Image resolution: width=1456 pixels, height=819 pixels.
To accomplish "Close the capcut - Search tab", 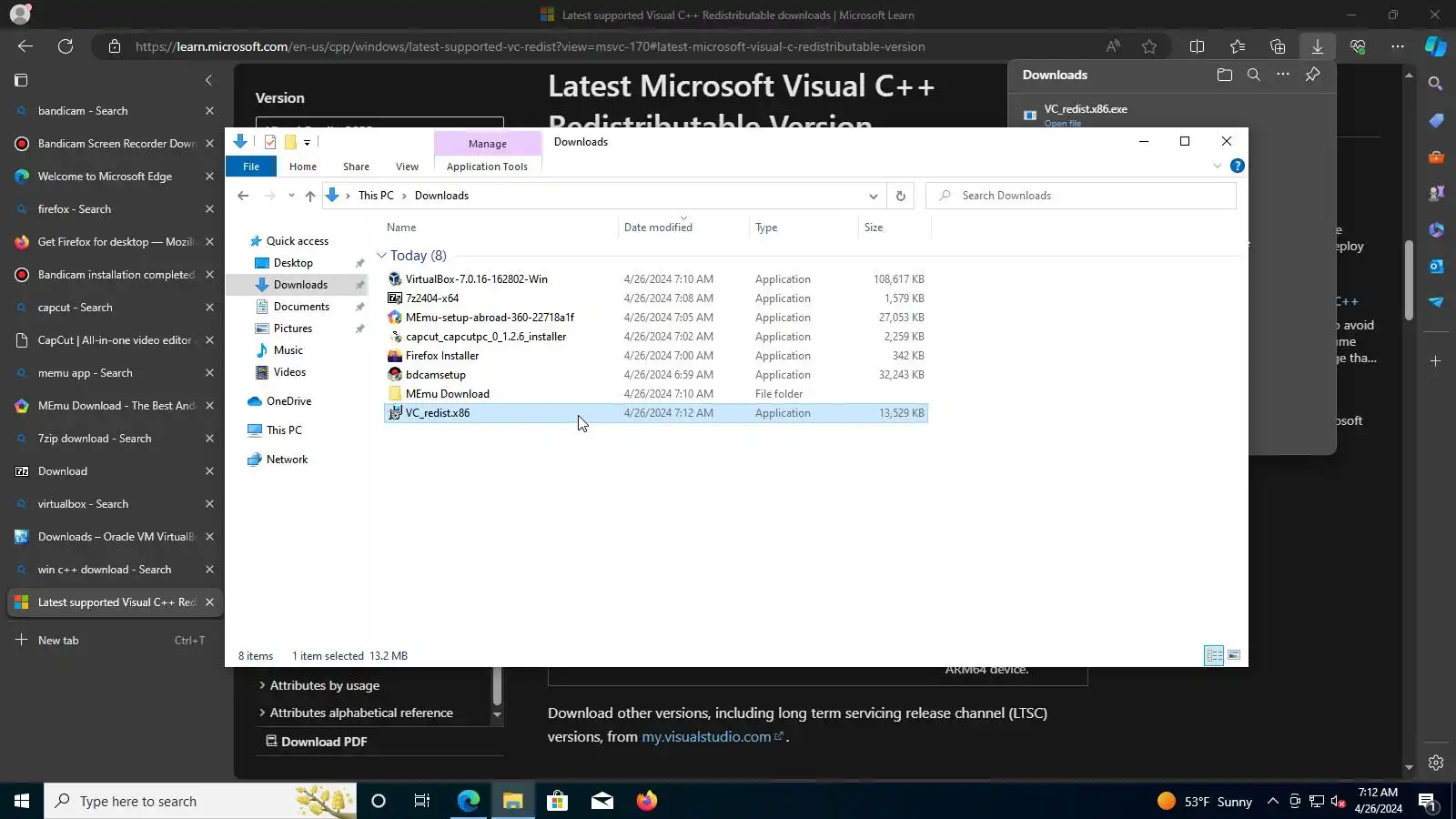I will click(209, 308).
